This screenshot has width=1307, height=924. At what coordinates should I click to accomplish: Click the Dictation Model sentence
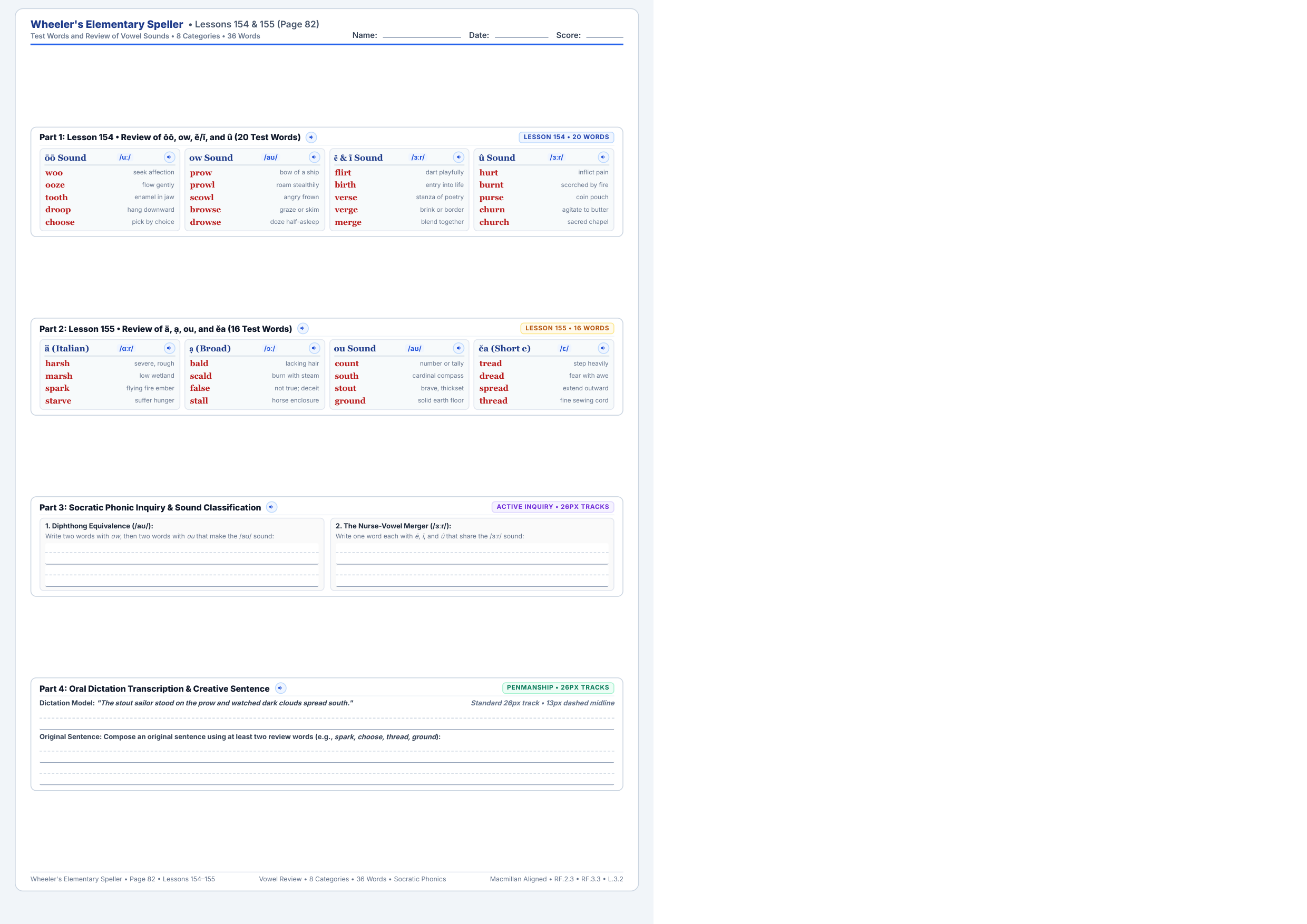pyautogui.click(x=225, y=703)
